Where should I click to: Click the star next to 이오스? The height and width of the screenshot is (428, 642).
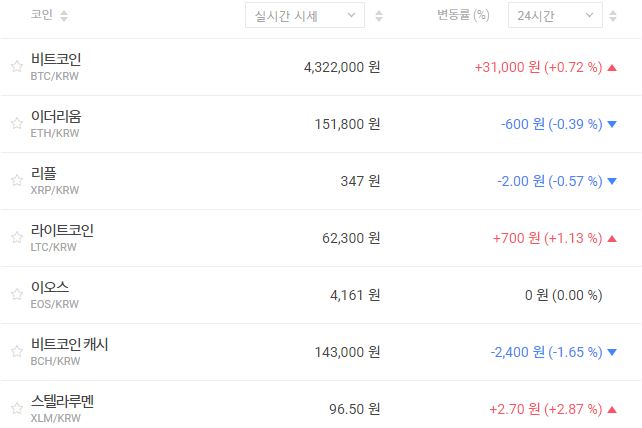coord(16,295)
